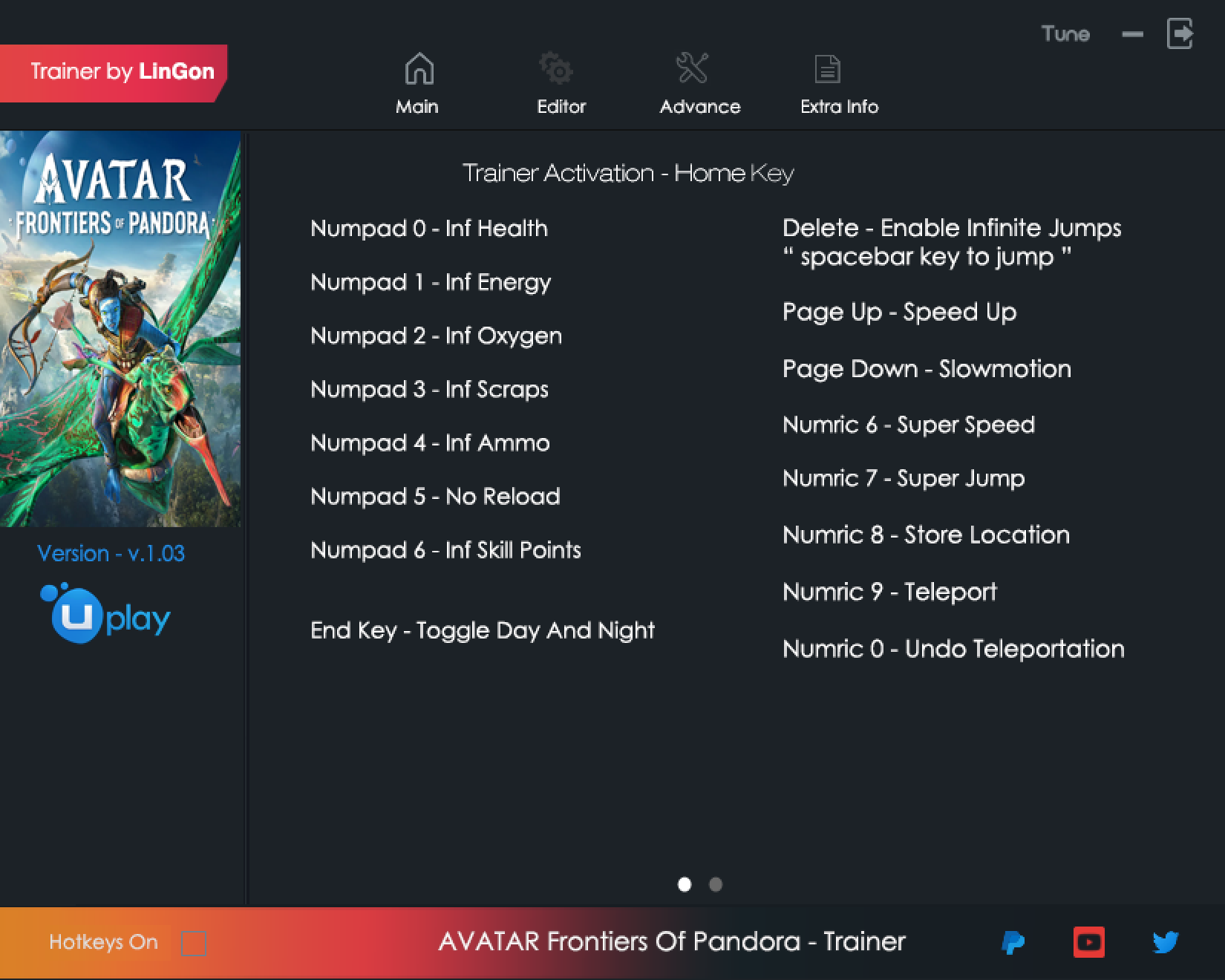1225x980 pixels.
Task: Click Numpad 4 - Inf Ammo
Action: (430, 443)
